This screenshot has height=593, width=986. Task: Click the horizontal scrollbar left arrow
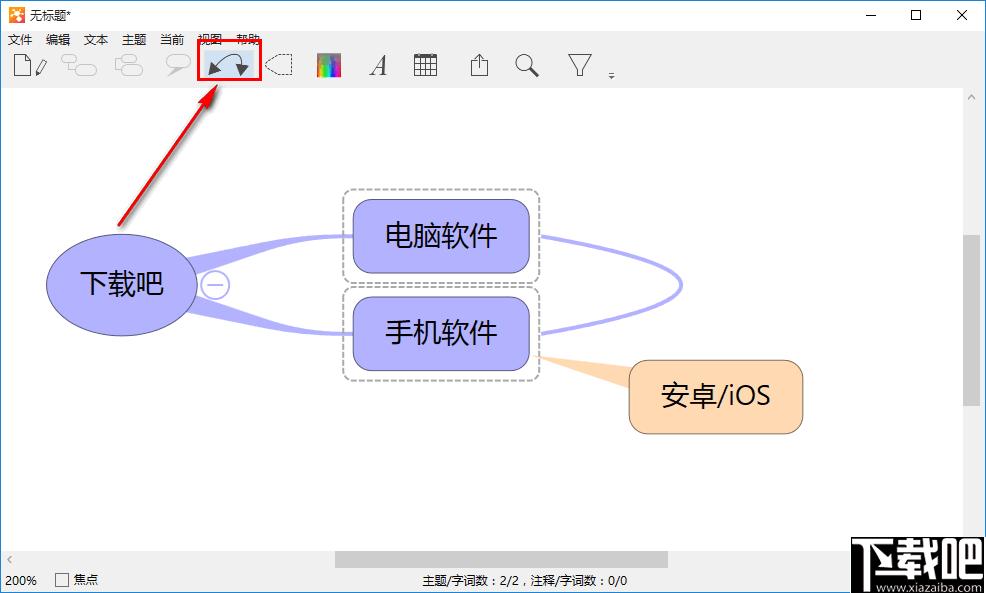coord(9,559)
